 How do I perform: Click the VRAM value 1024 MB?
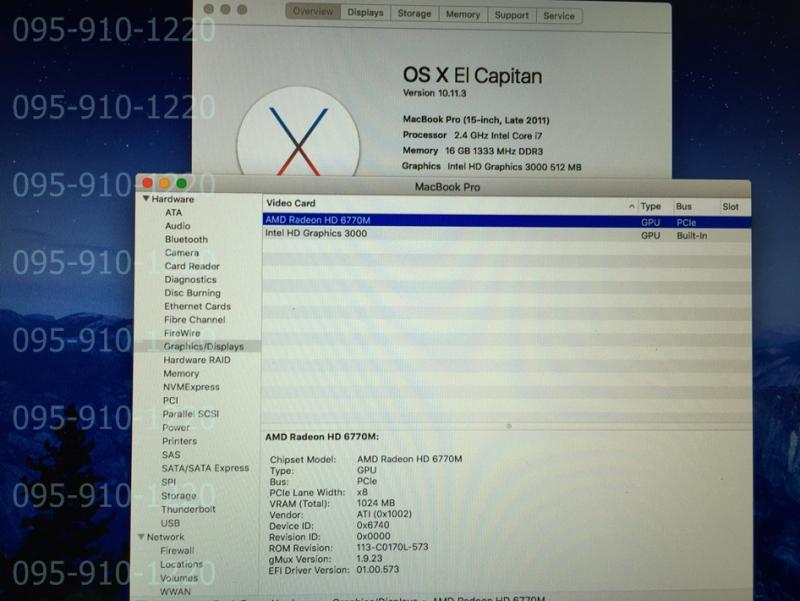tap(376, 503)
